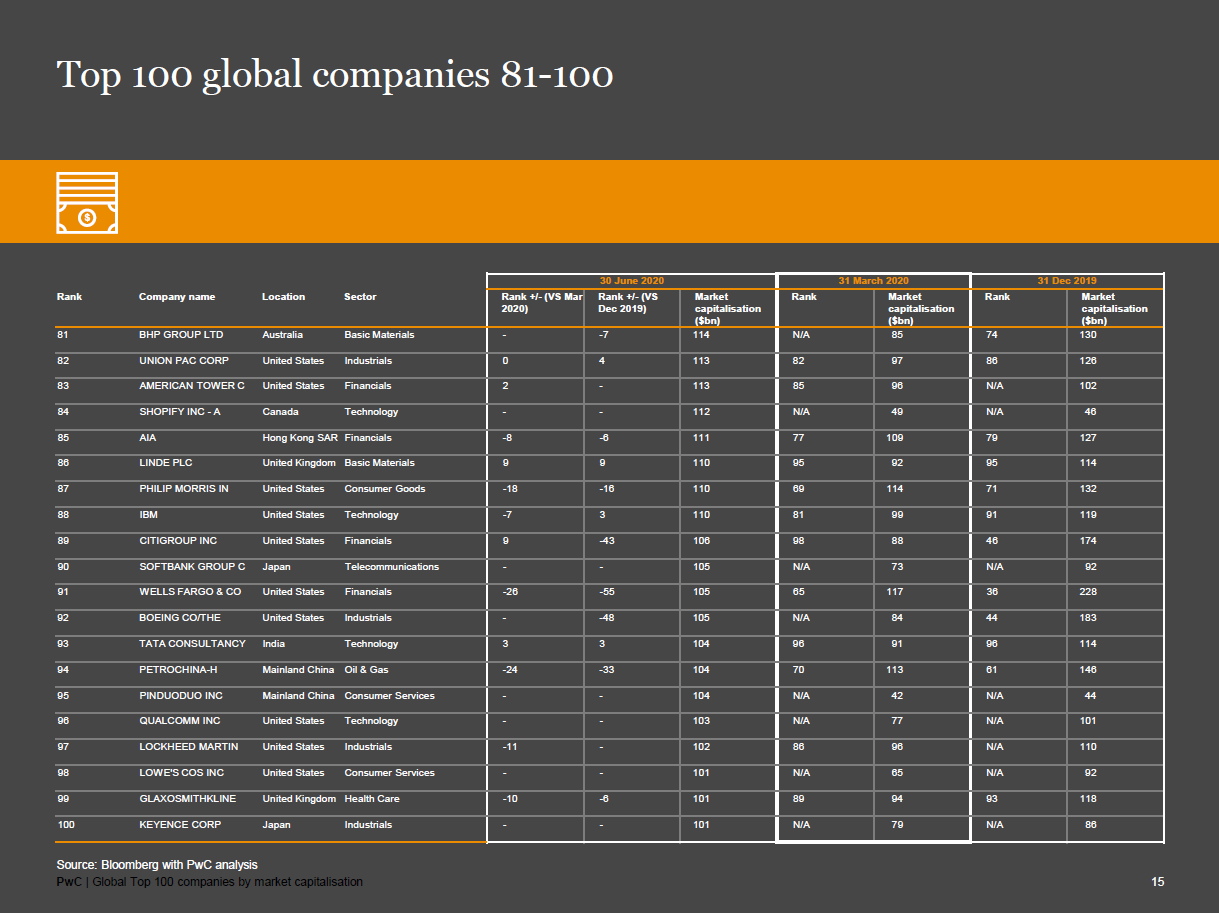Select the 'AIA' company cell
Image resolution: width=1219 pixels, height=913 pixels.
click(148, 438)
